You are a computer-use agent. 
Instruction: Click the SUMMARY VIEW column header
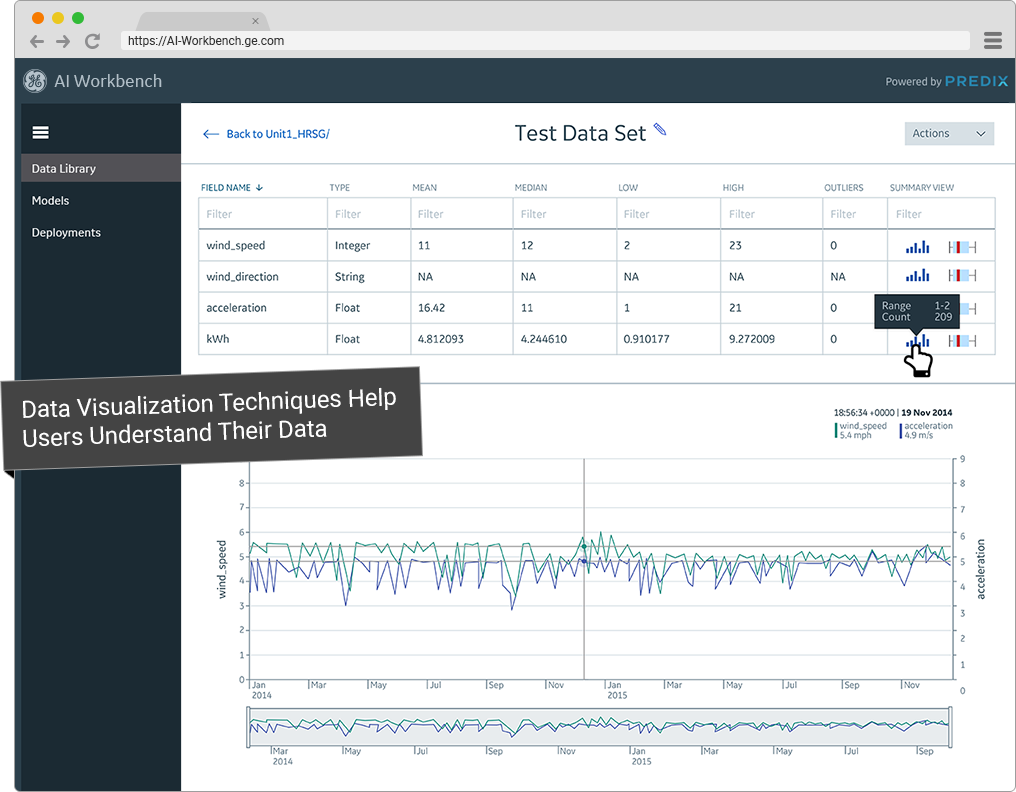[x=921, y=187]
